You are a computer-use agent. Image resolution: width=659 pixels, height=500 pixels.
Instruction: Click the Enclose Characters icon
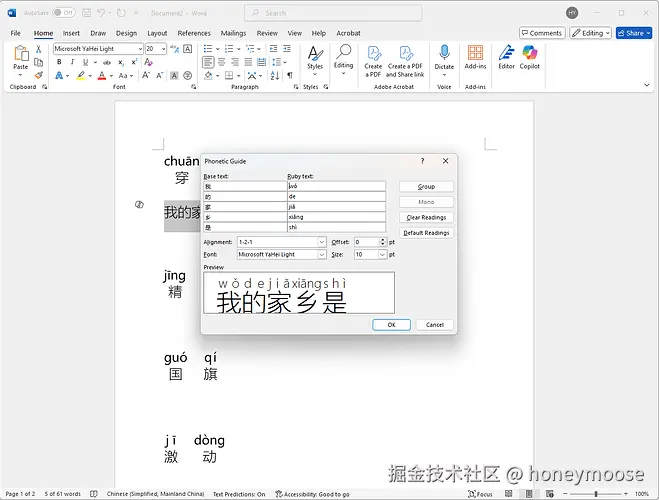[x=188, y=76]
